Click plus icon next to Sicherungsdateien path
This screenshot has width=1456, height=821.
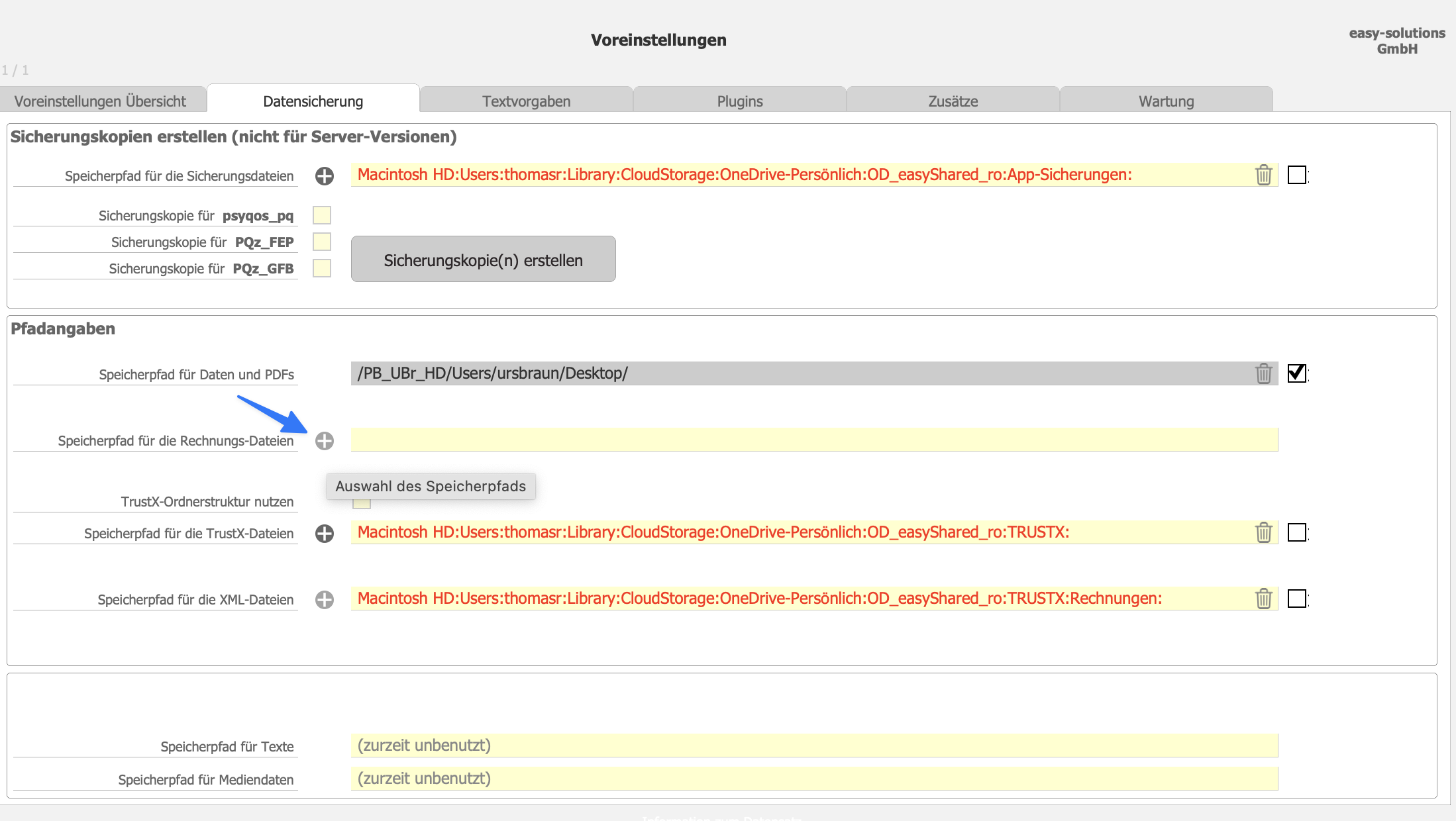325,176
